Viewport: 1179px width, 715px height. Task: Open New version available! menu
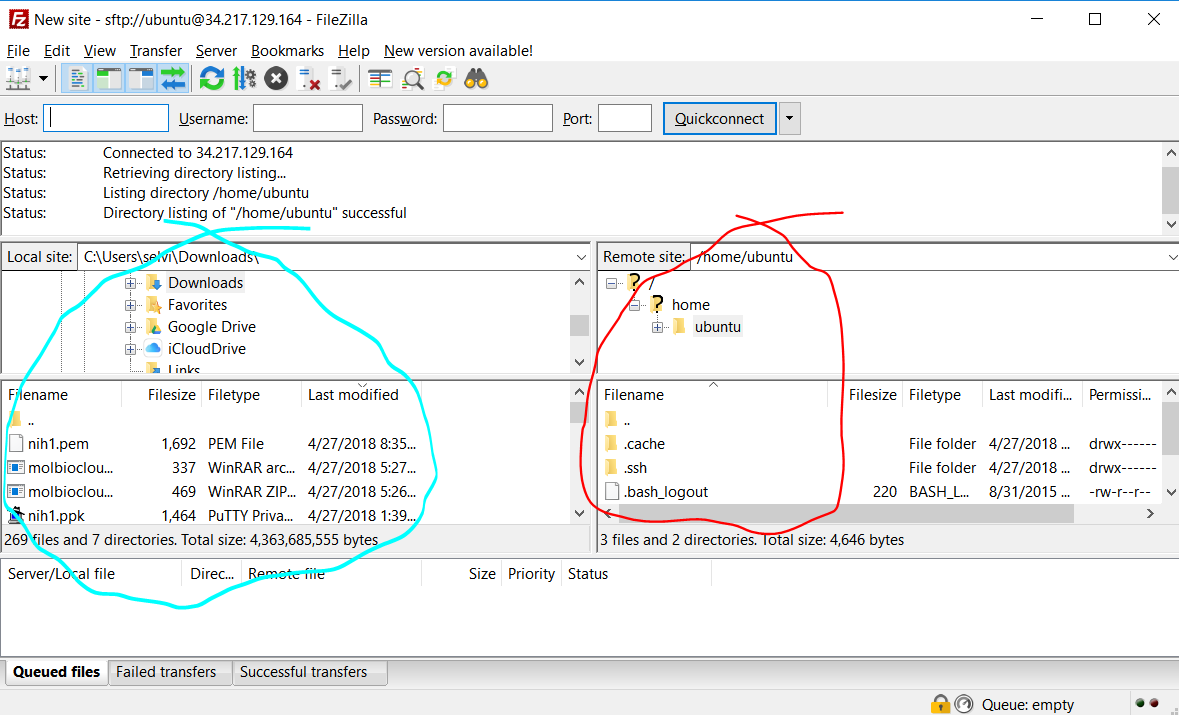coord(458,50)
